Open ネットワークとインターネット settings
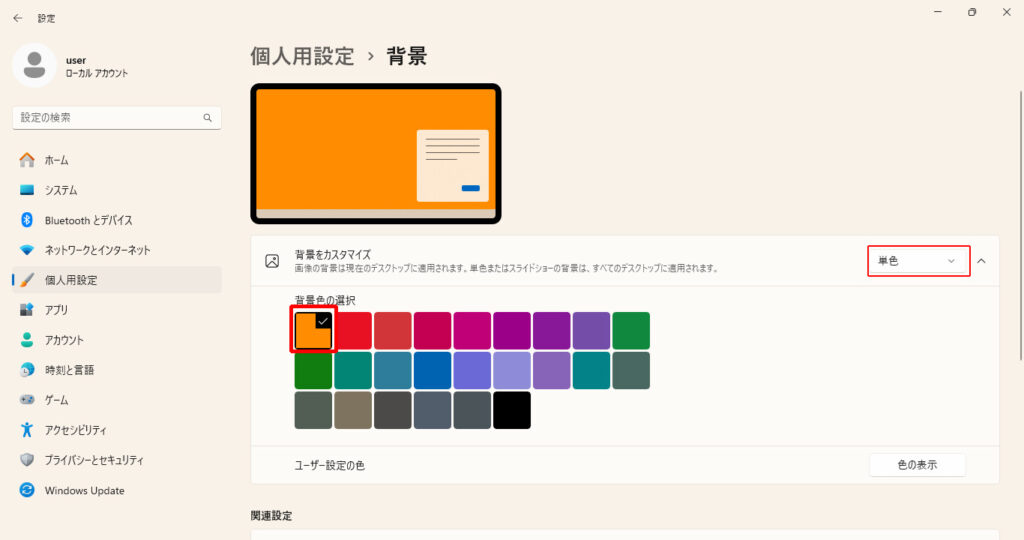Screen dimensions: 1024x540 tap(117, 250)
